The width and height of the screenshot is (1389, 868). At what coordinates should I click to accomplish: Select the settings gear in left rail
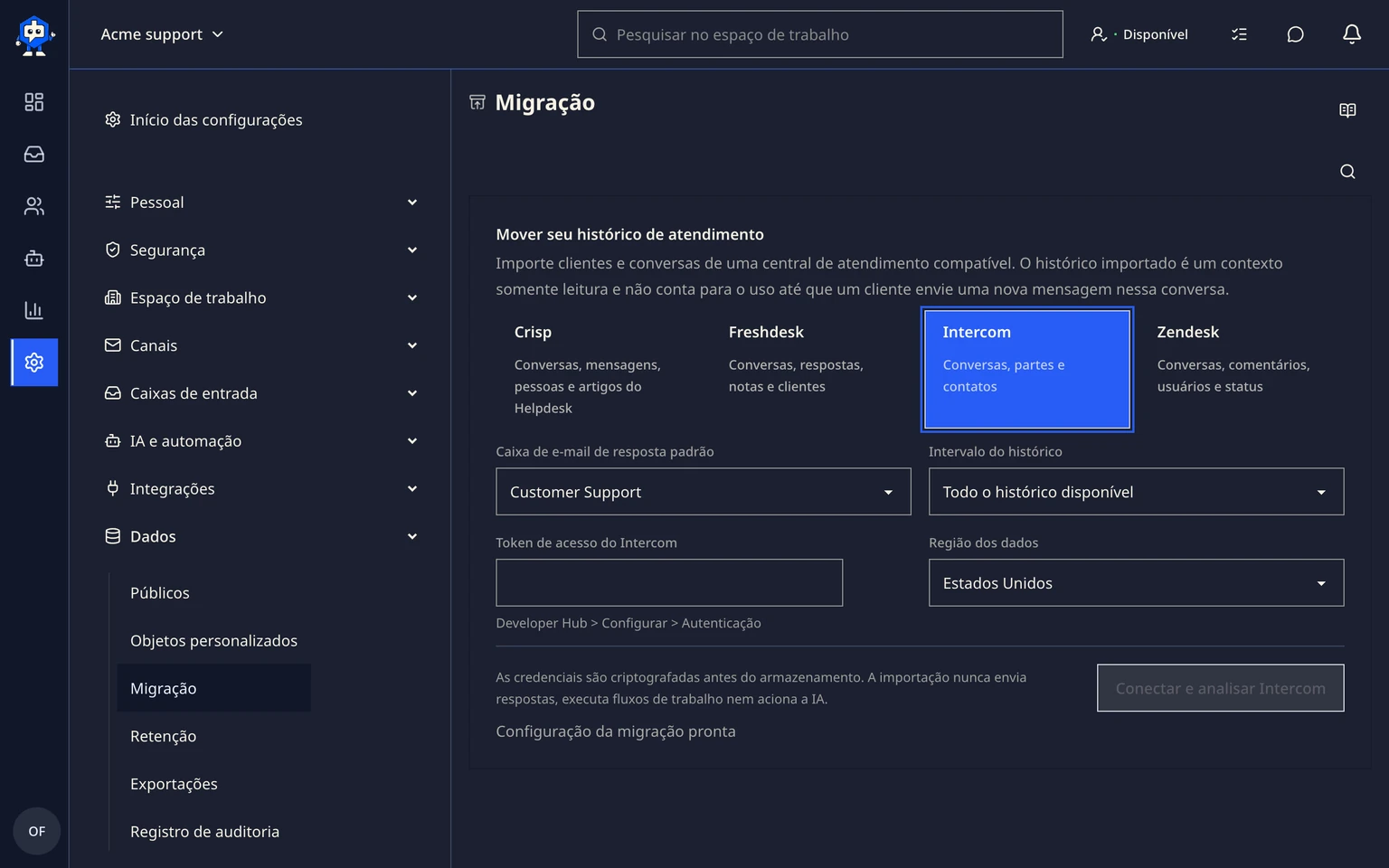pyautogui.click(x=34, y=363)
